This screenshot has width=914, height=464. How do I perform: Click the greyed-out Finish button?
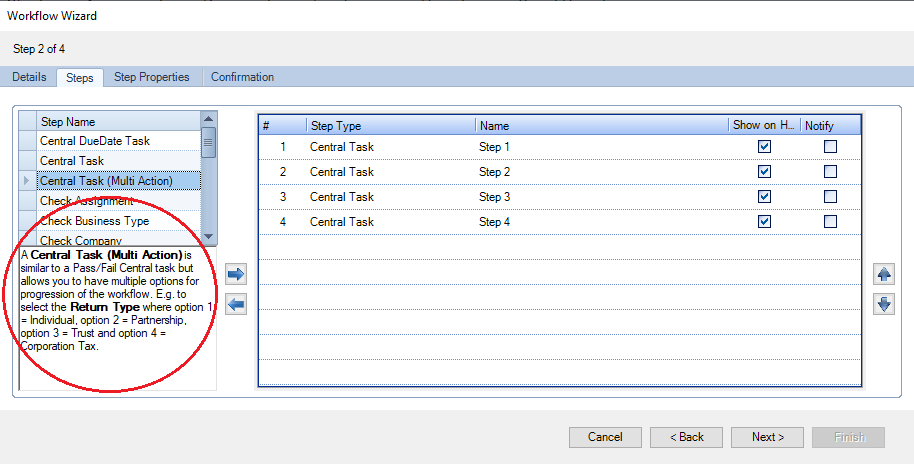[x=848, y=437]
